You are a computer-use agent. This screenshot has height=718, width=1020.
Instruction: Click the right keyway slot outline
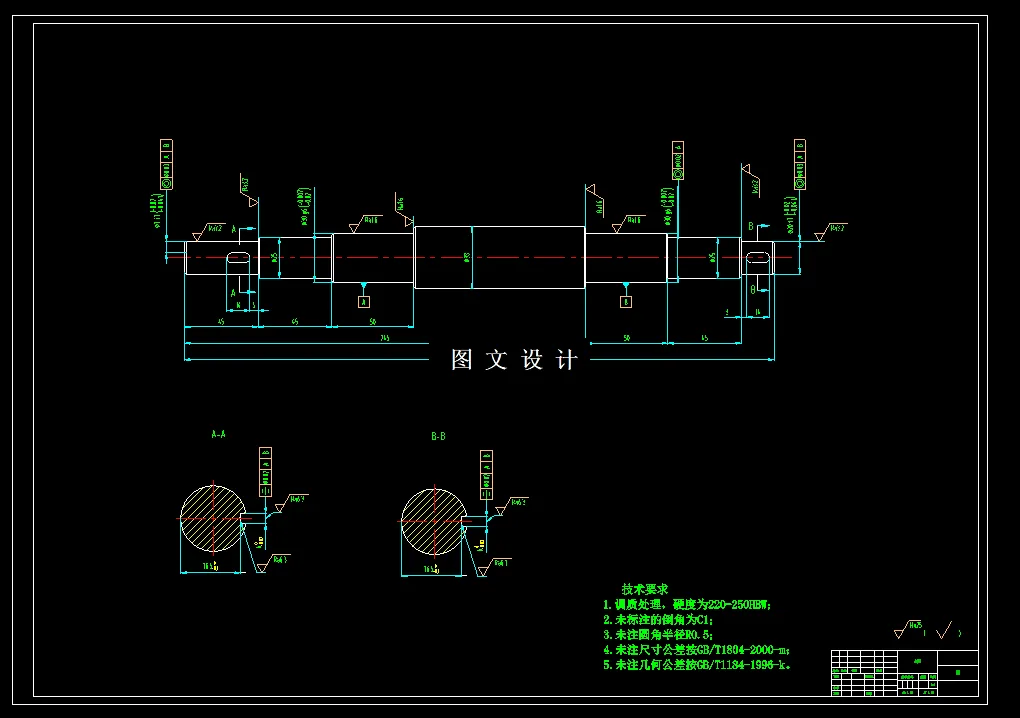coord(757,258)
